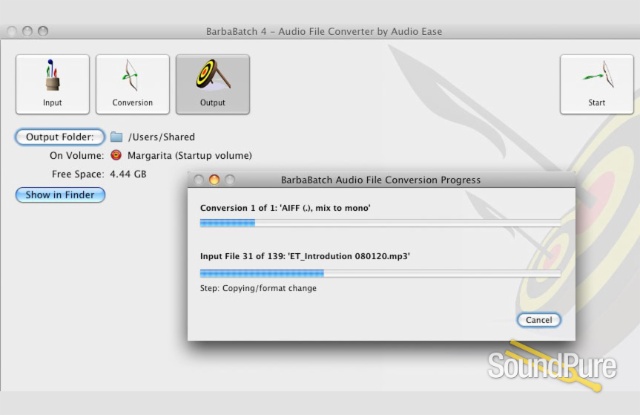The height and width of the screenshot is (415, 640).
Task: Choose a new Output Folder
Action: [x=59, y=137]
